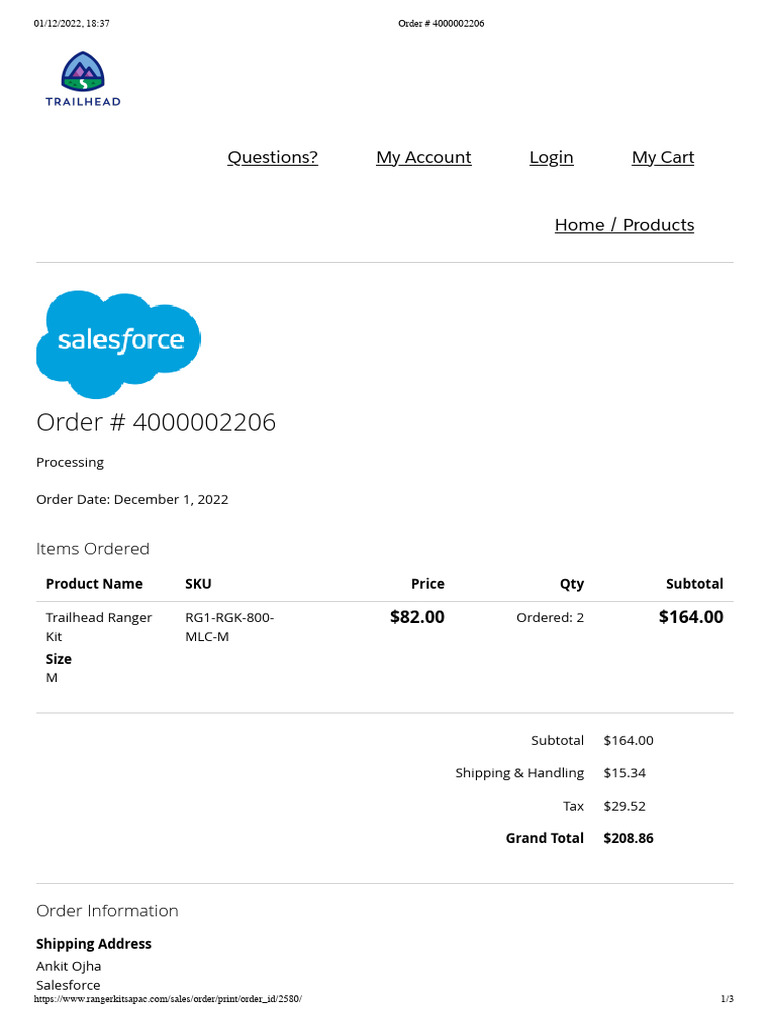Viewport: 768px width, 1024px height.
Task: Click the Order # 4000002206 heading
Action: (156, 422)
